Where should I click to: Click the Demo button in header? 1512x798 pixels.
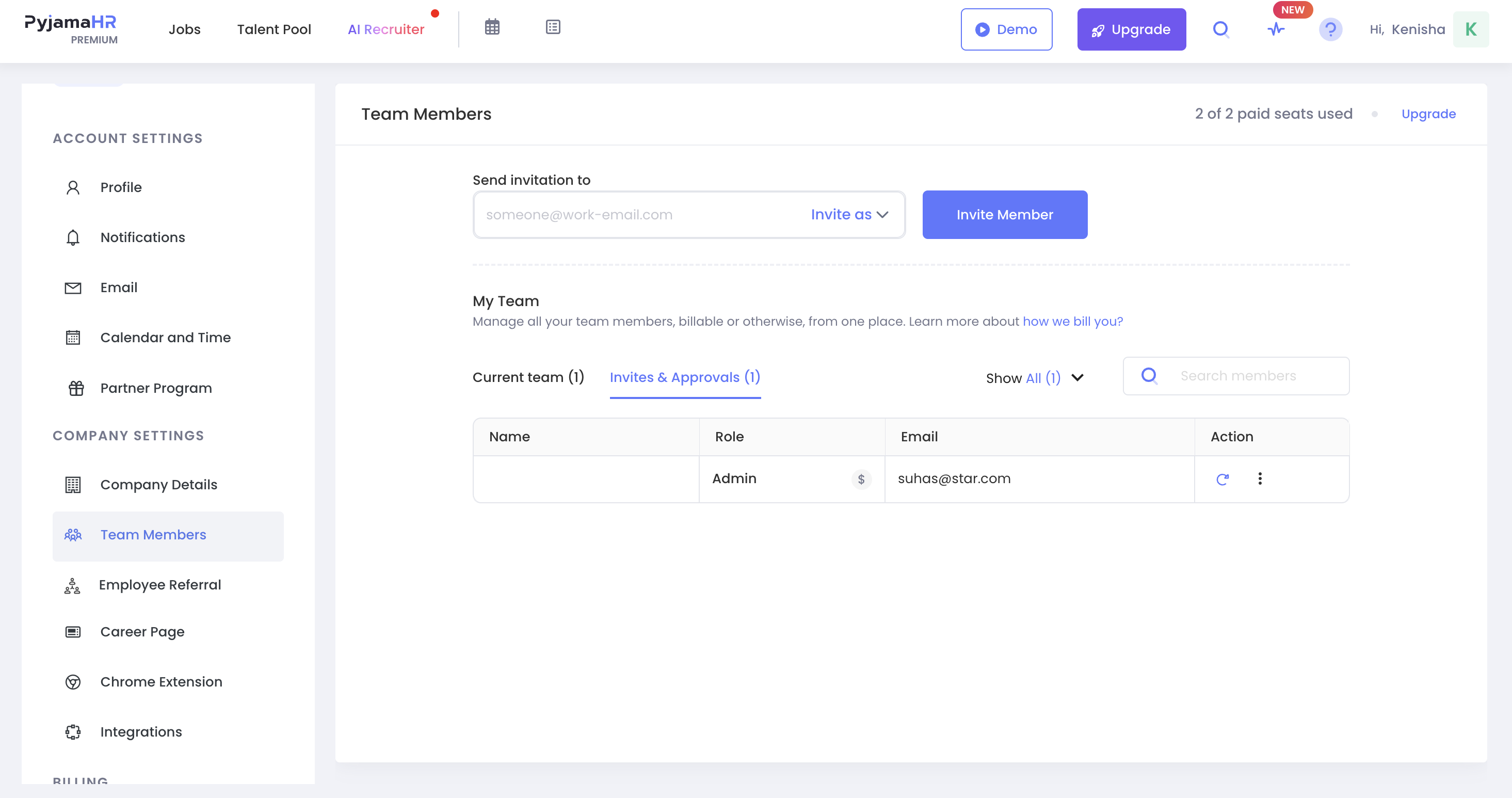[1007, 29]
